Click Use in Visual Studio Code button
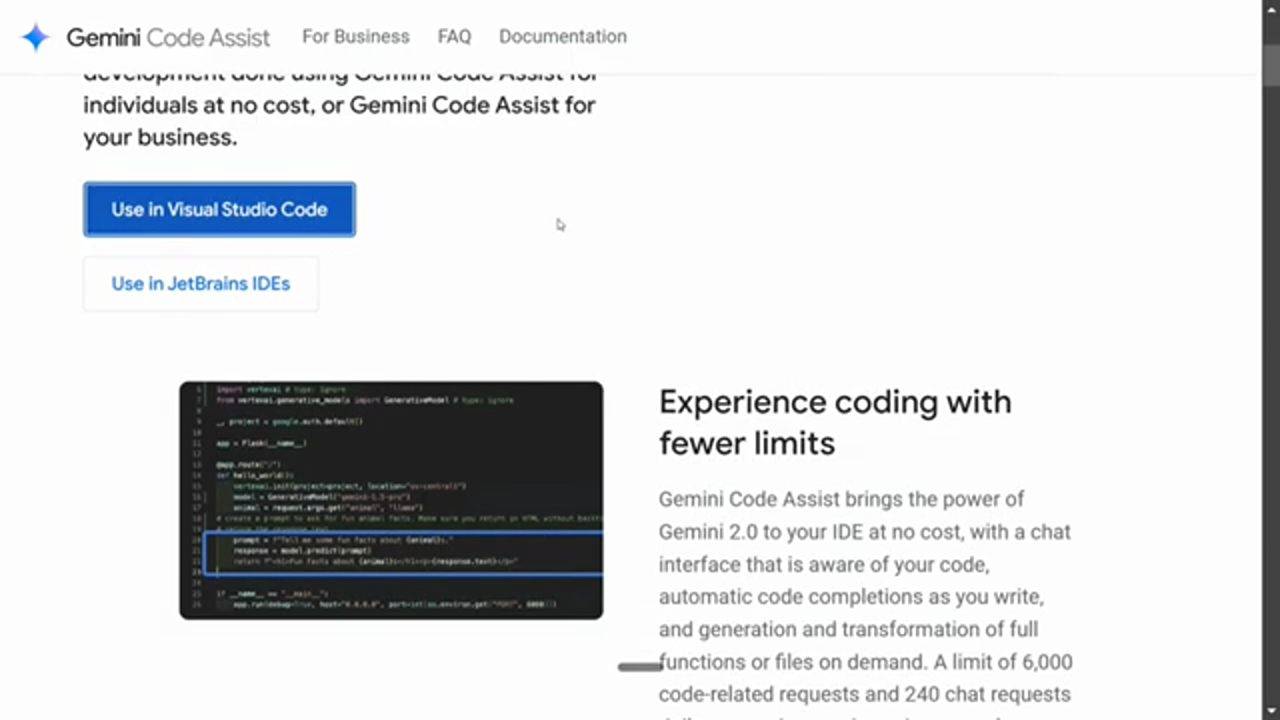Viewport: 1280px width, 720px height. (x=219, y=209)
